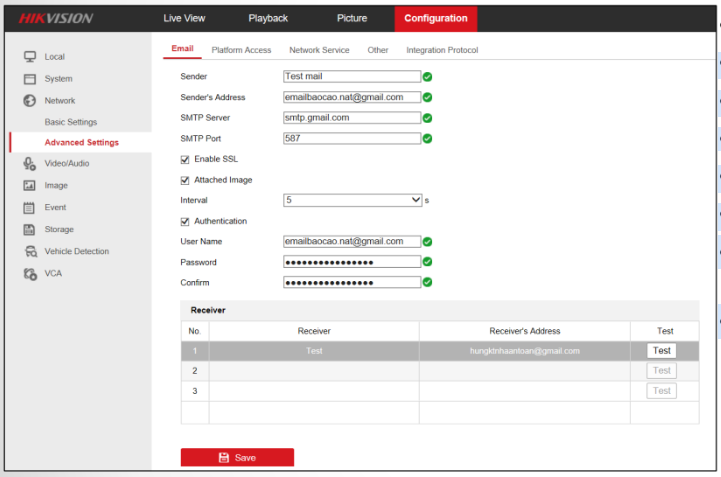Click the Vehicle Detection icon

(x=29, y=252)
